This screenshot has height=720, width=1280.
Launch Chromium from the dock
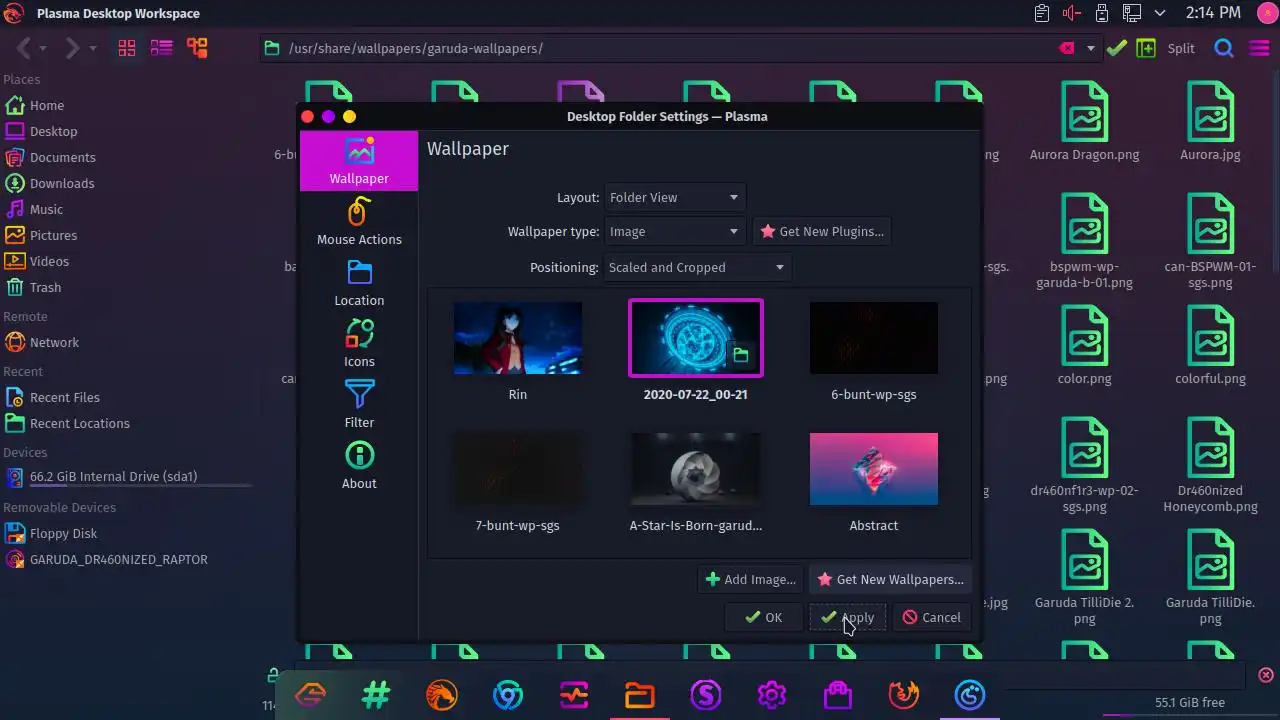click(x=508, y=695)
